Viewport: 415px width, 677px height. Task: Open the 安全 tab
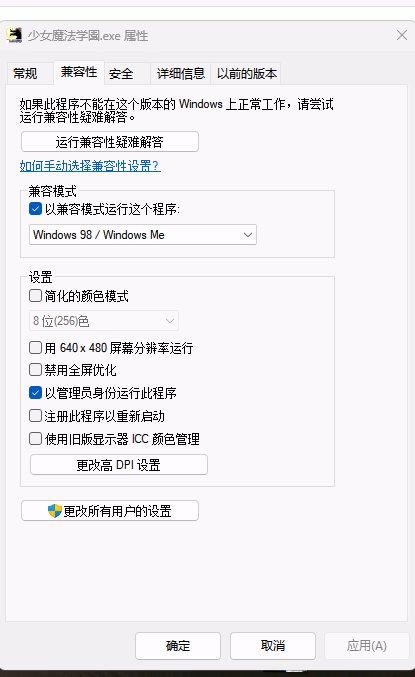pyautogui.click(x=121, y=74)
